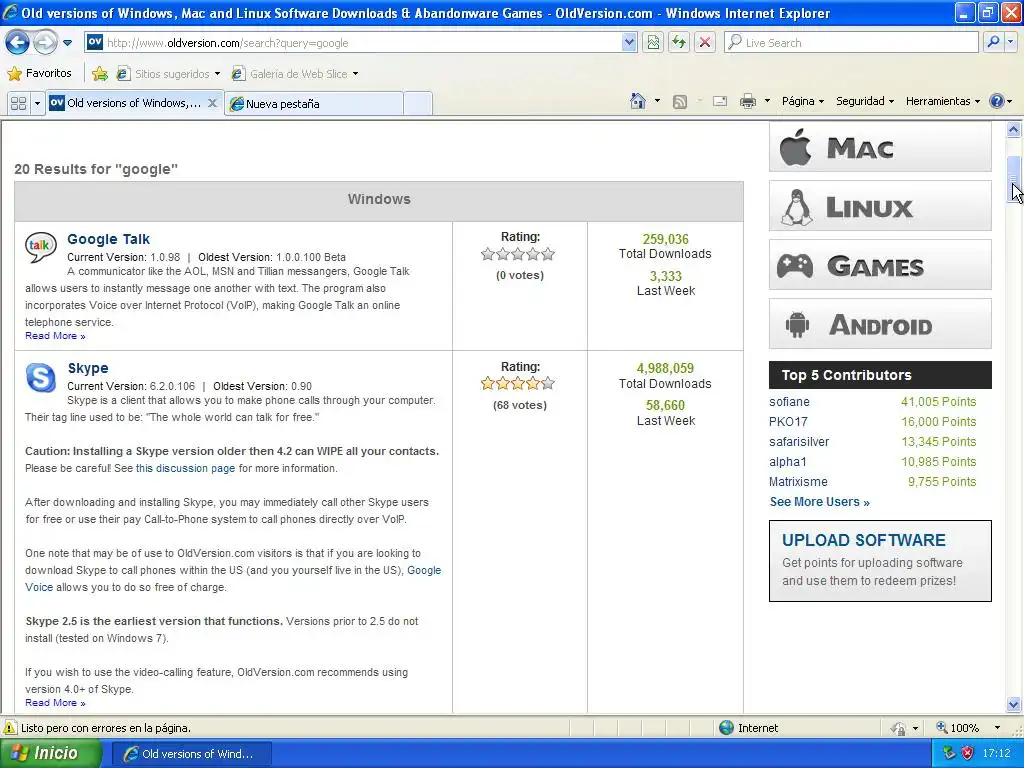Click the Linux category button
The height and width of the screenshot is (768, 1024).
pos(880,206)
